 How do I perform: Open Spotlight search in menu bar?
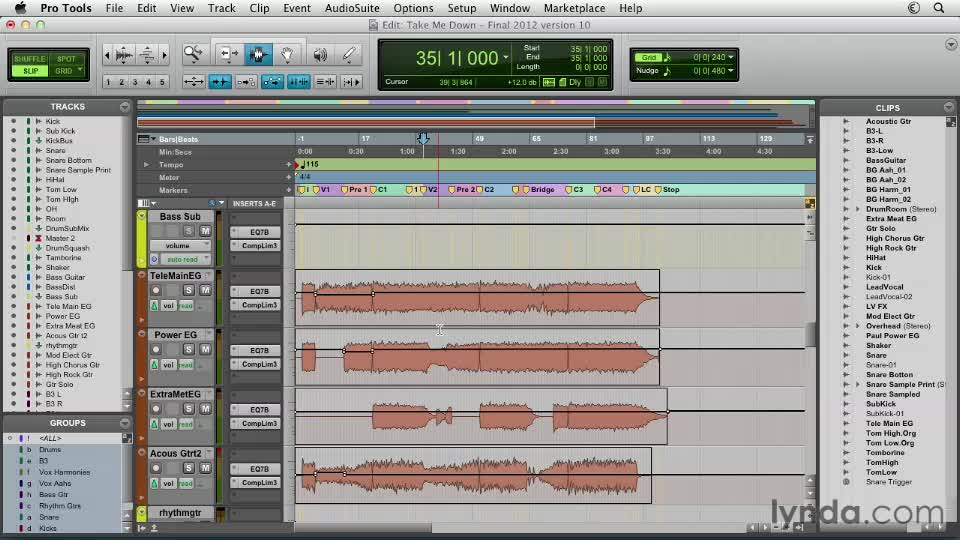939,8
